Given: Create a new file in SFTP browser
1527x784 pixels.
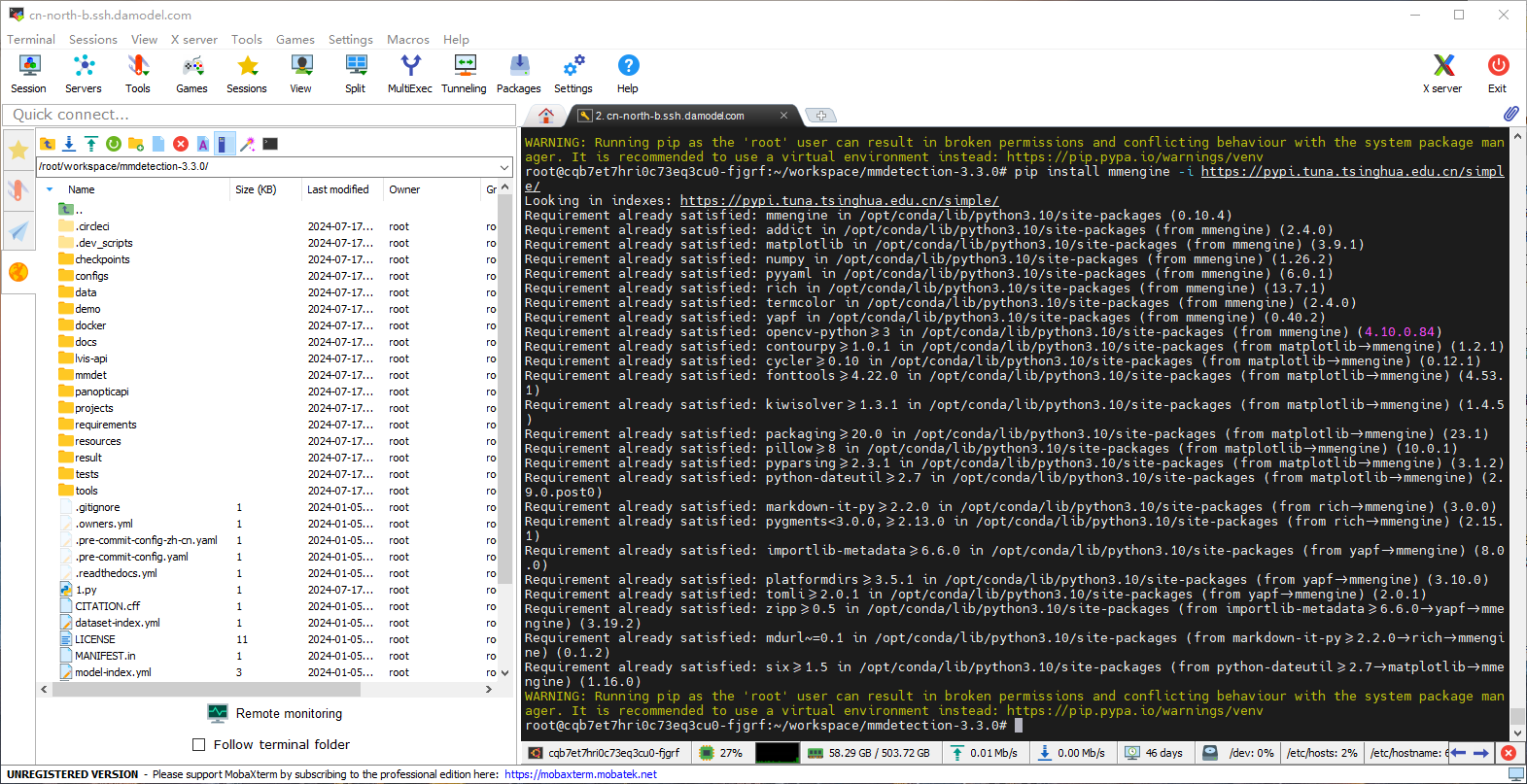Looking at the screenshot, I should tap(158, 144).
